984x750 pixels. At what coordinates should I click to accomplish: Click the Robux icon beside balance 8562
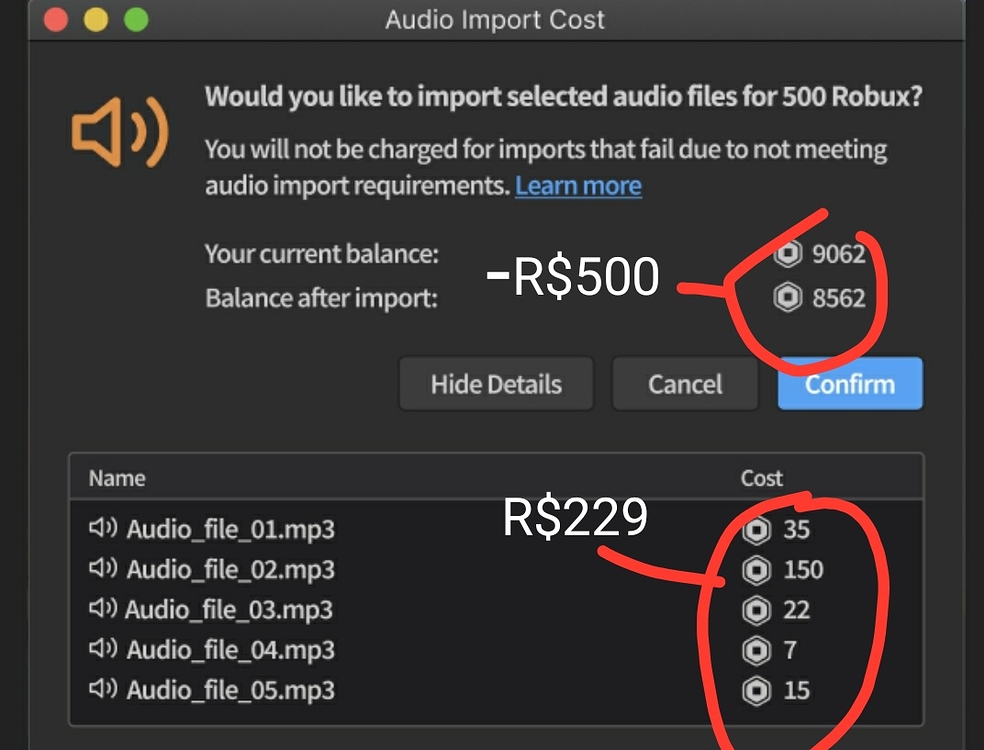pyautogui.click(x=788, y=297)
